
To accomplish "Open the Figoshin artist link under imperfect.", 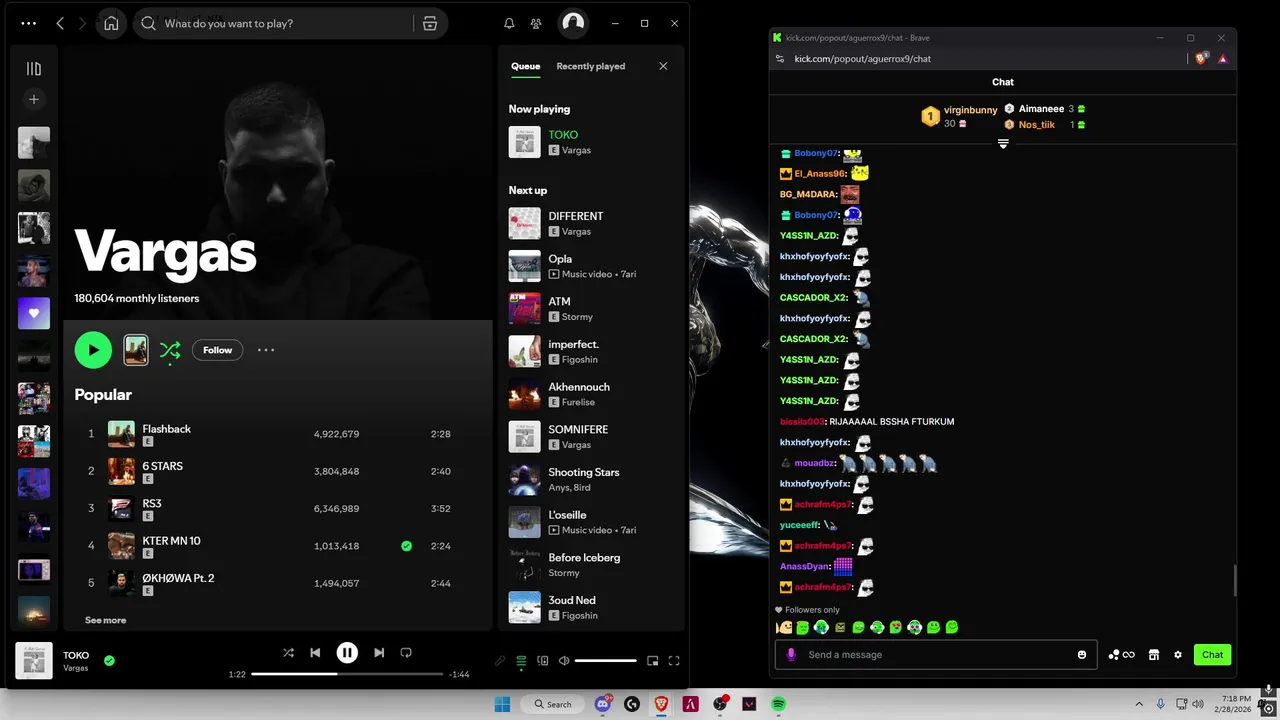I will [580, 359].
